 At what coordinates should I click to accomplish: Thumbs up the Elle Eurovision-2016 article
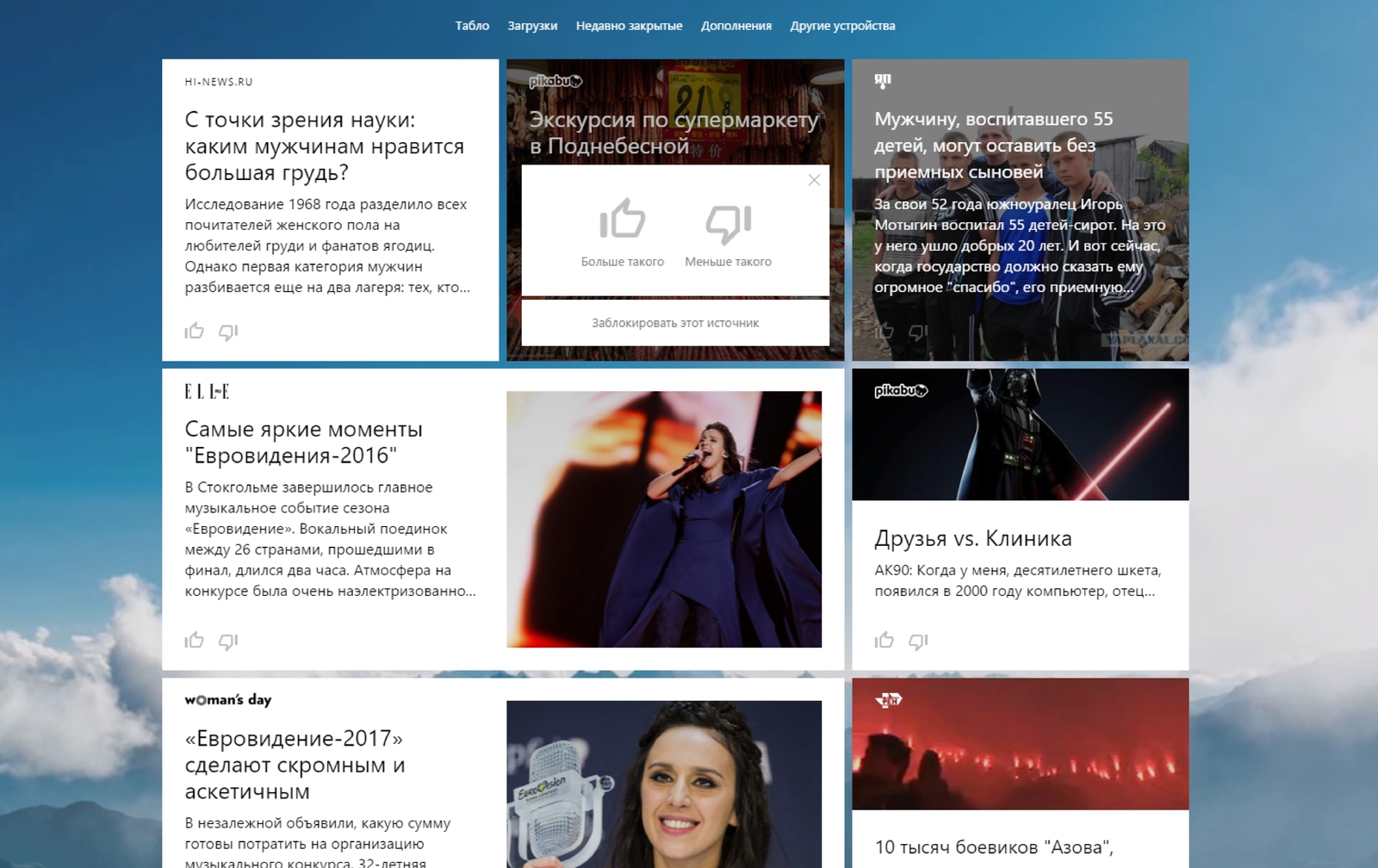click(194, 641)
